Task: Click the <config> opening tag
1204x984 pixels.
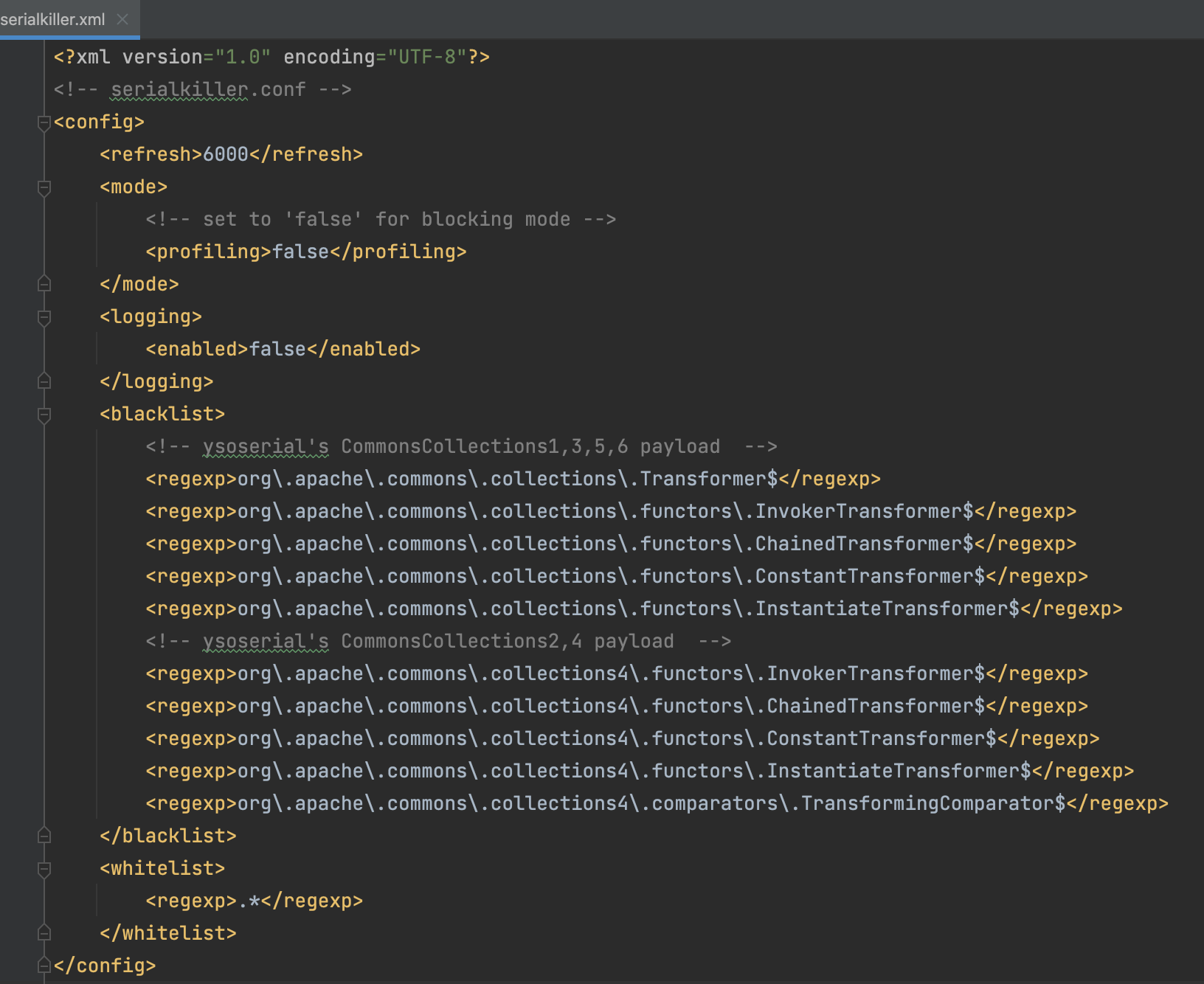Action: pos(99,122)
